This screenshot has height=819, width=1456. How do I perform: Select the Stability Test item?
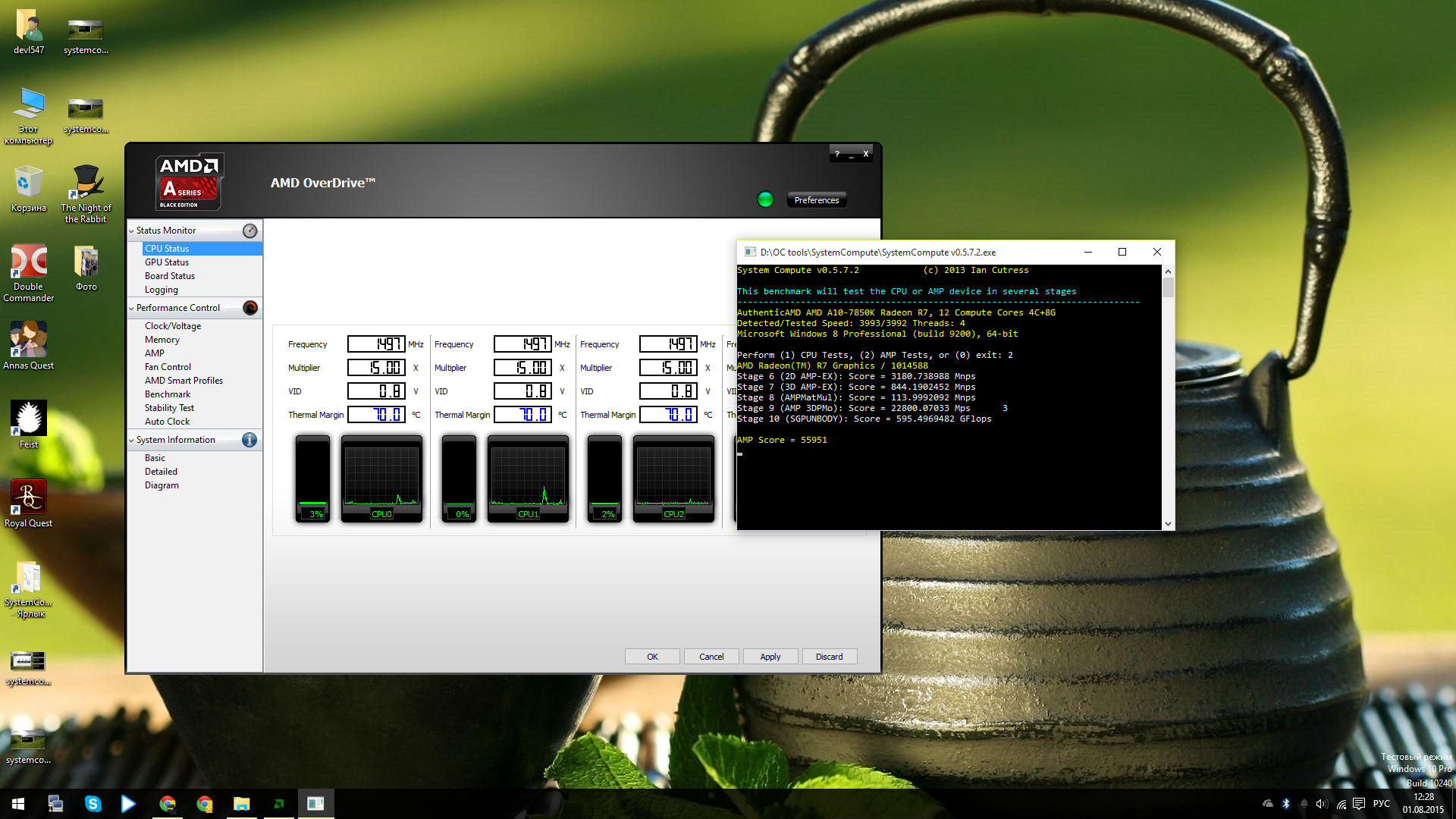169,408
